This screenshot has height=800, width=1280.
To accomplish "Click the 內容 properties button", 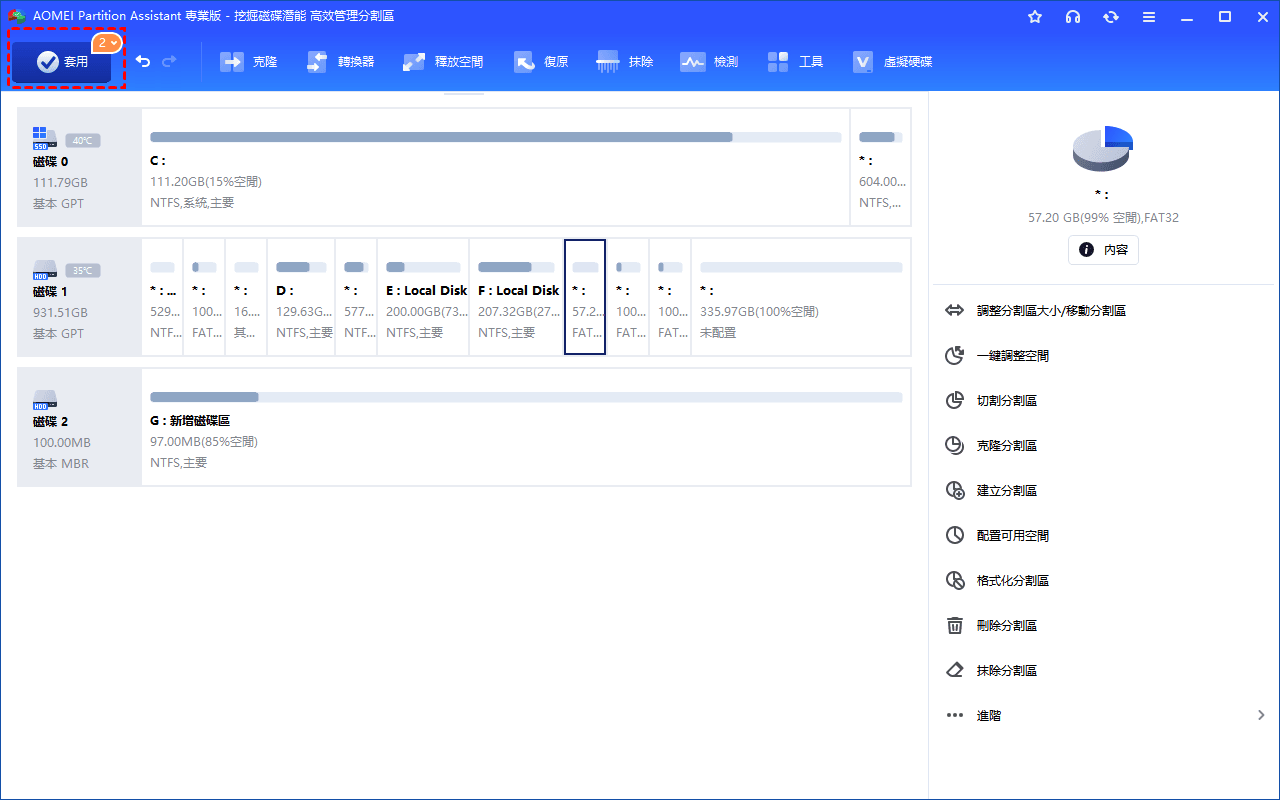I will pos(1103,250).
